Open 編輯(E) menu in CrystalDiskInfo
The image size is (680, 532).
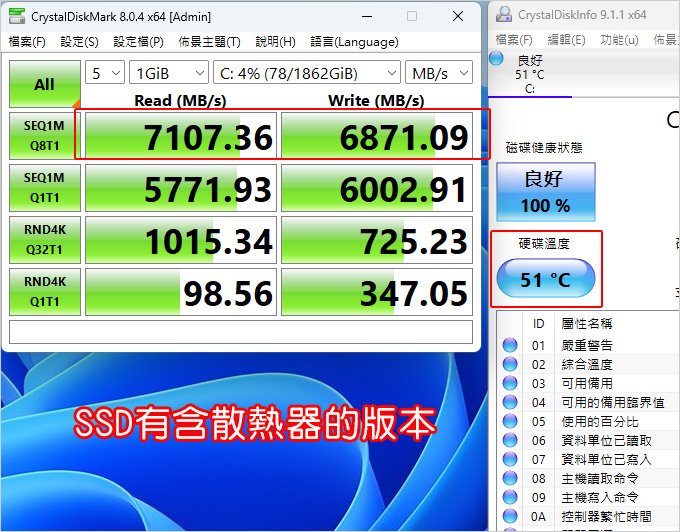(x=566, y=40)
